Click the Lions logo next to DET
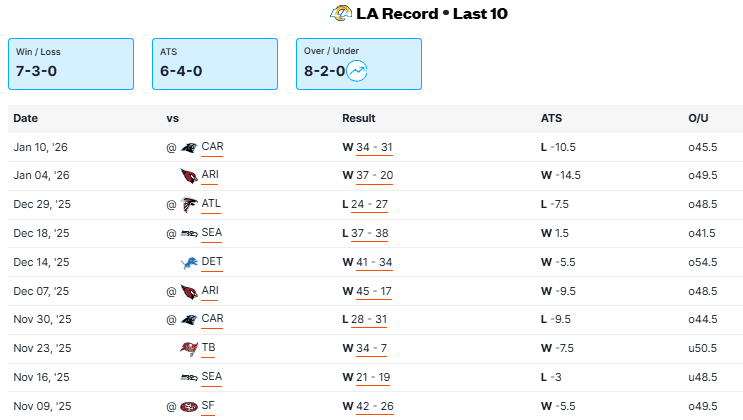Screen dimensions: 743x420 tap(188, 263)
